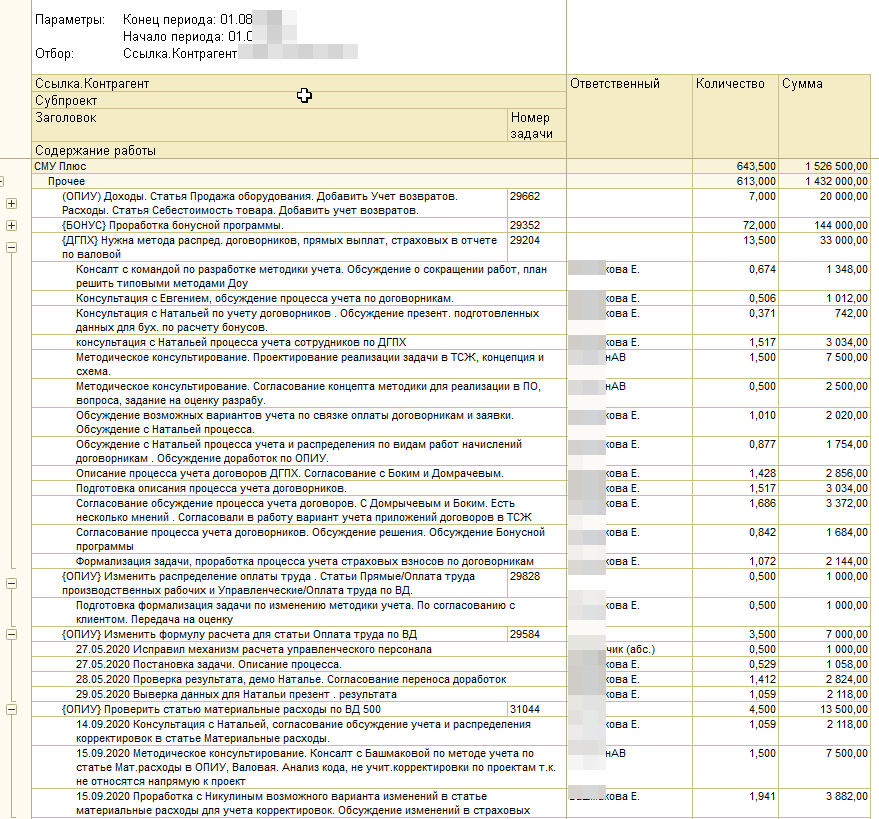Collapse the group for task 31044
The width and height of the screenshot is (879, 819).
coord(11,710)
